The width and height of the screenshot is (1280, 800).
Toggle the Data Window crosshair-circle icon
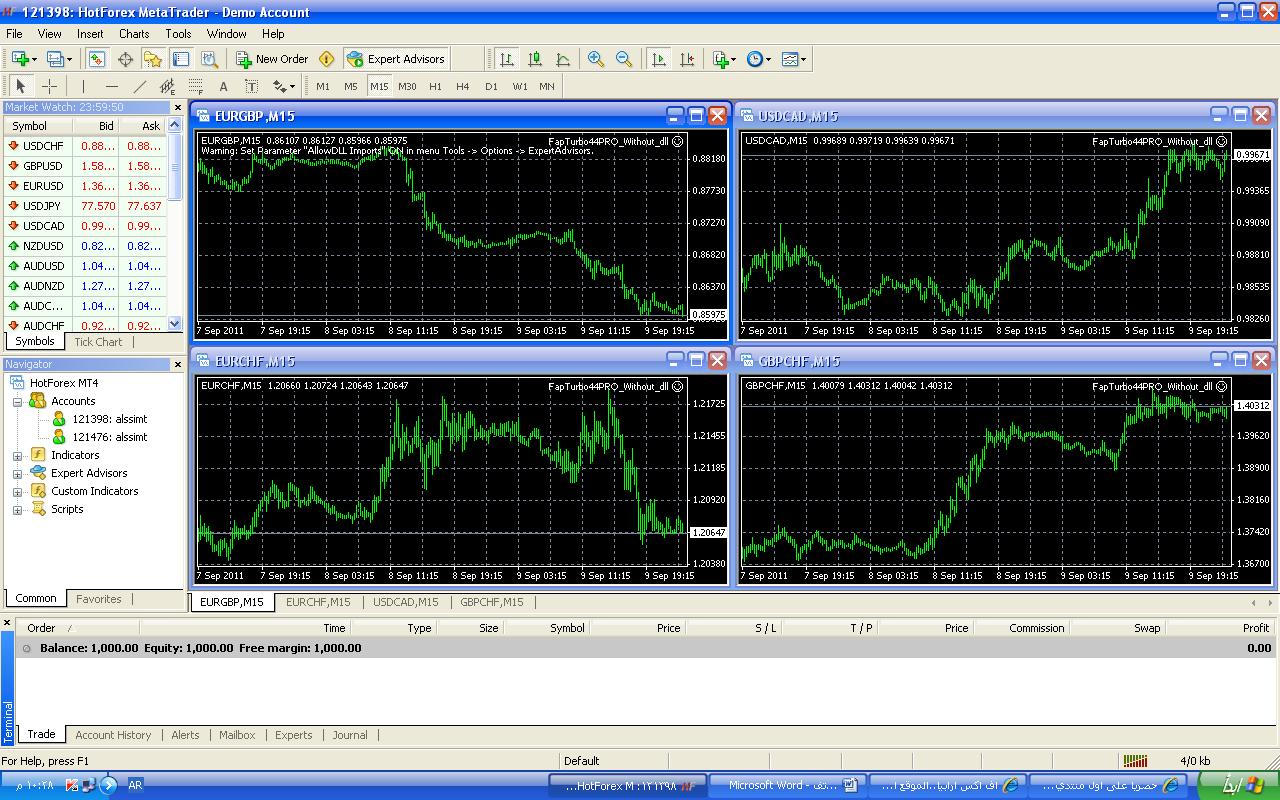tap(125, 59)
